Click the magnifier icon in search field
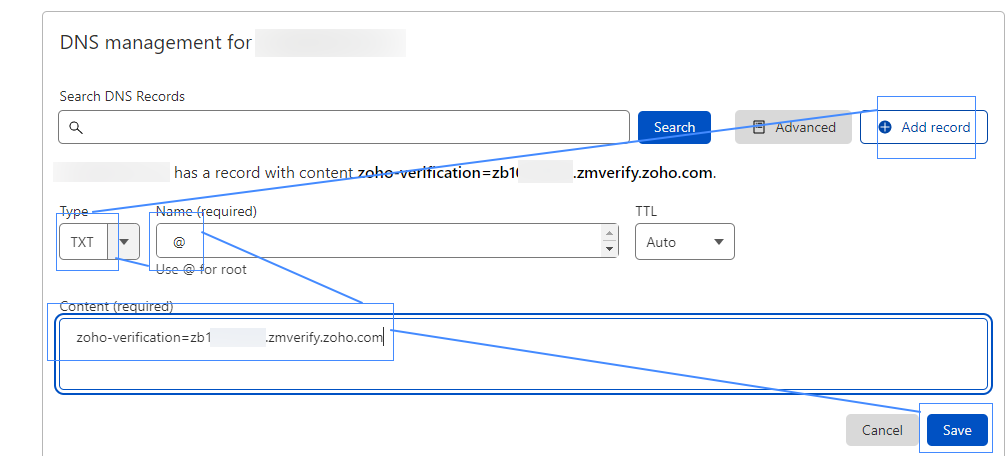 (x=76, y=127)
